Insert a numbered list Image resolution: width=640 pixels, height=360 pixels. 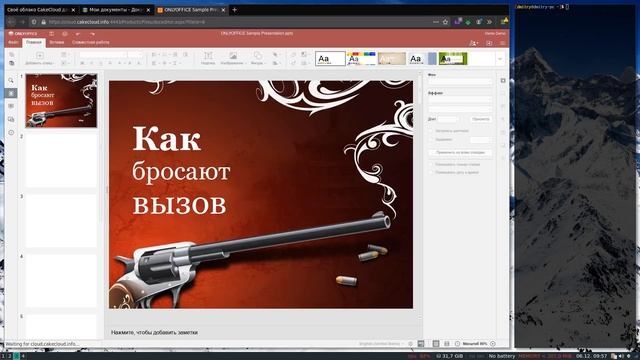165,54
